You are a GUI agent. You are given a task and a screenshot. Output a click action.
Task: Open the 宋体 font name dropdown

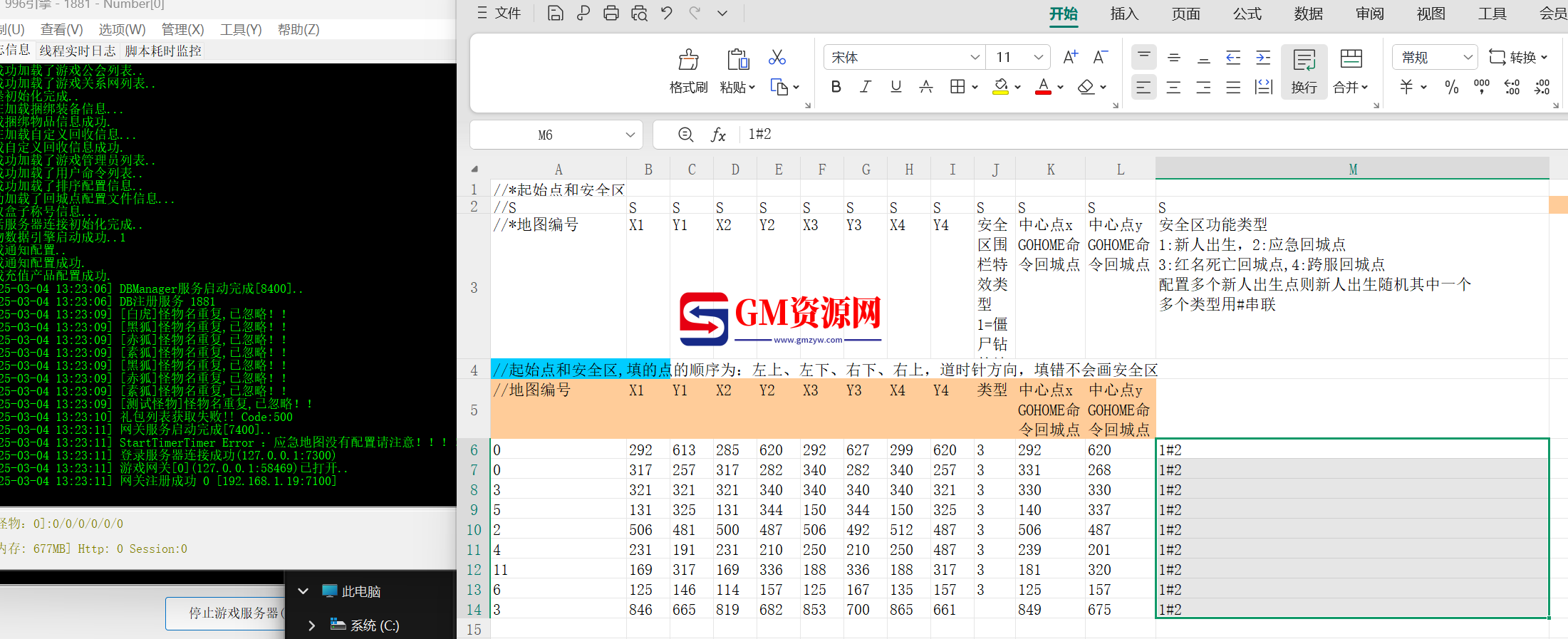pyautogui.click(x=975, y=57)
